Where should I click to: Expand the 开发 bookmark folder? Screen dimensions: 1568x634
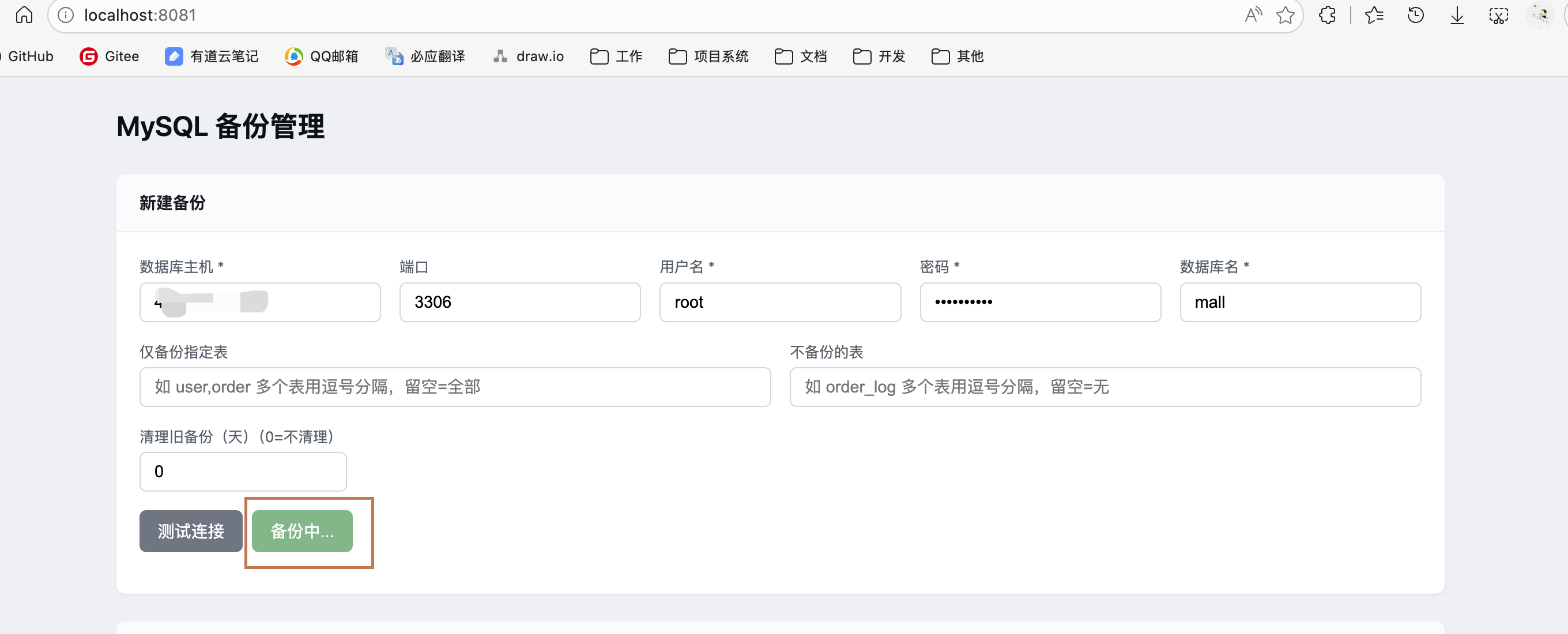pyautogui.click(x=879, y=56)
